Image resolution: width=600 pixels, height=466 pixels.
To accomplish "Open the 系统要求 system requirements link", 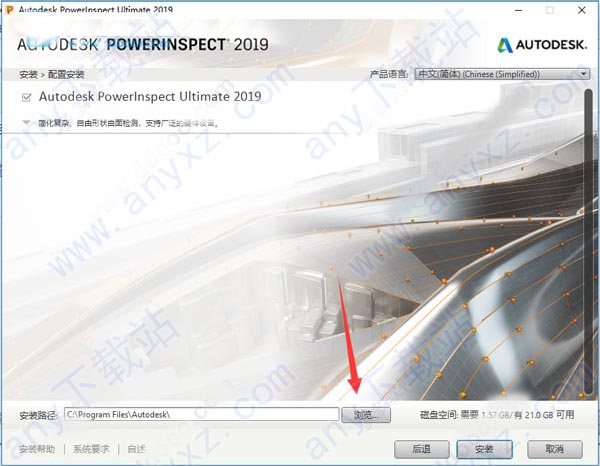I will click(x=91, y=448).
